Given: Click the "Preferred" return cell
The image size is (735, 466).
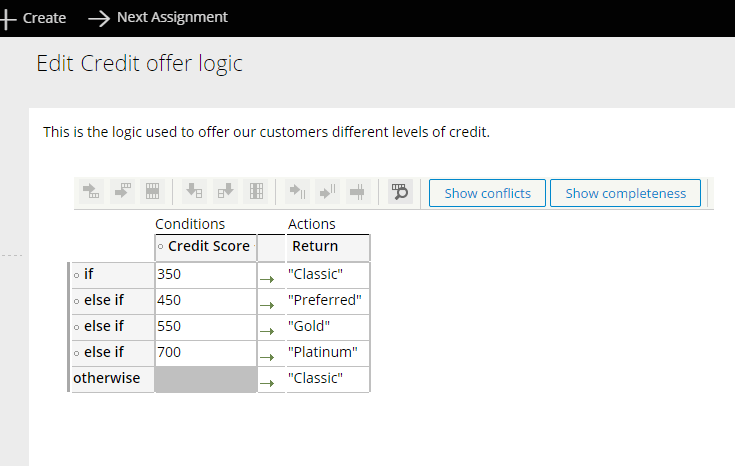Looking at the screenshot, I should click(x=328, y=301).
